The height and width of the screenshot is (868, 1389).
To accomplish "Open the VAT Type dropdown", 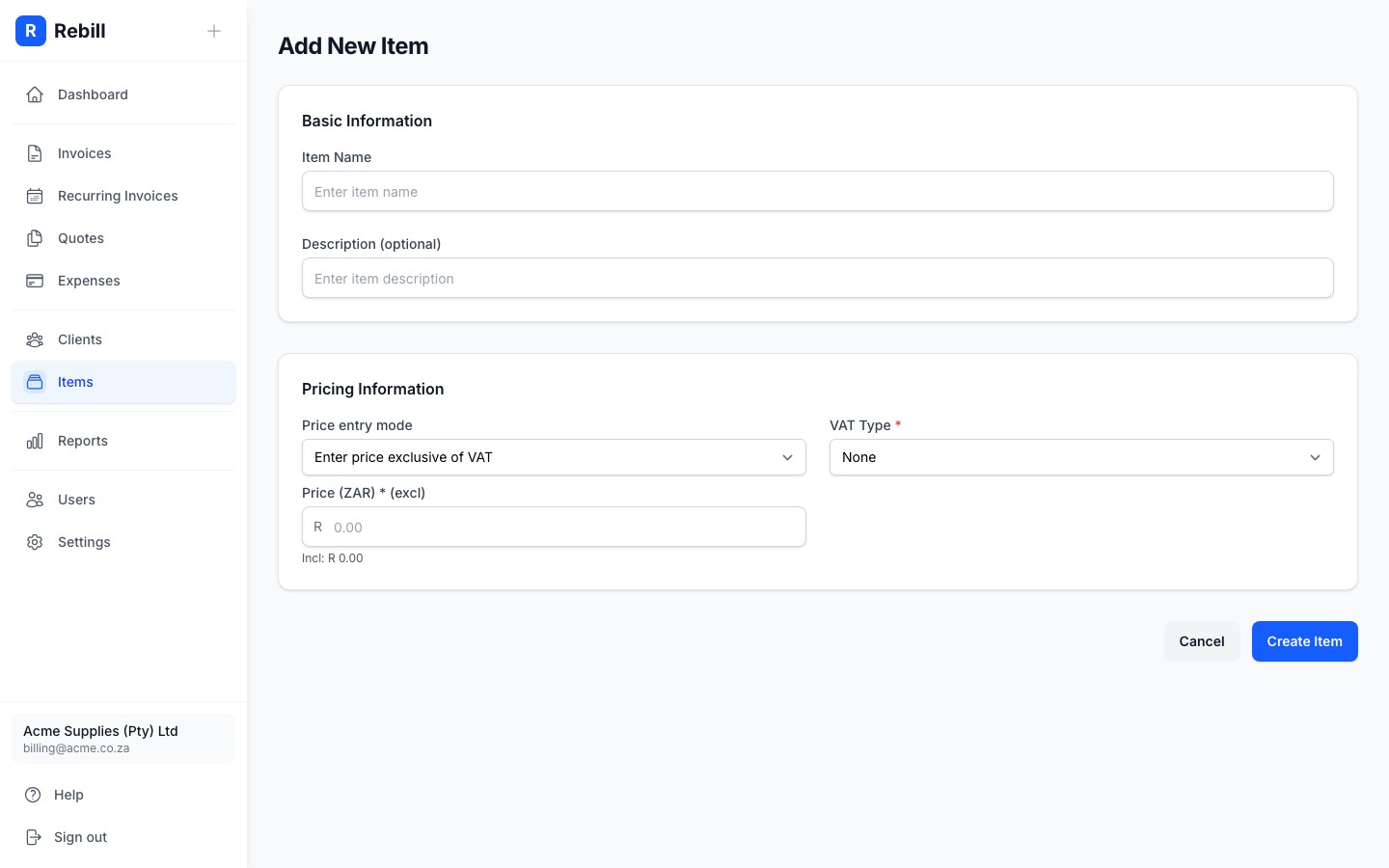I will (1081, 457).
